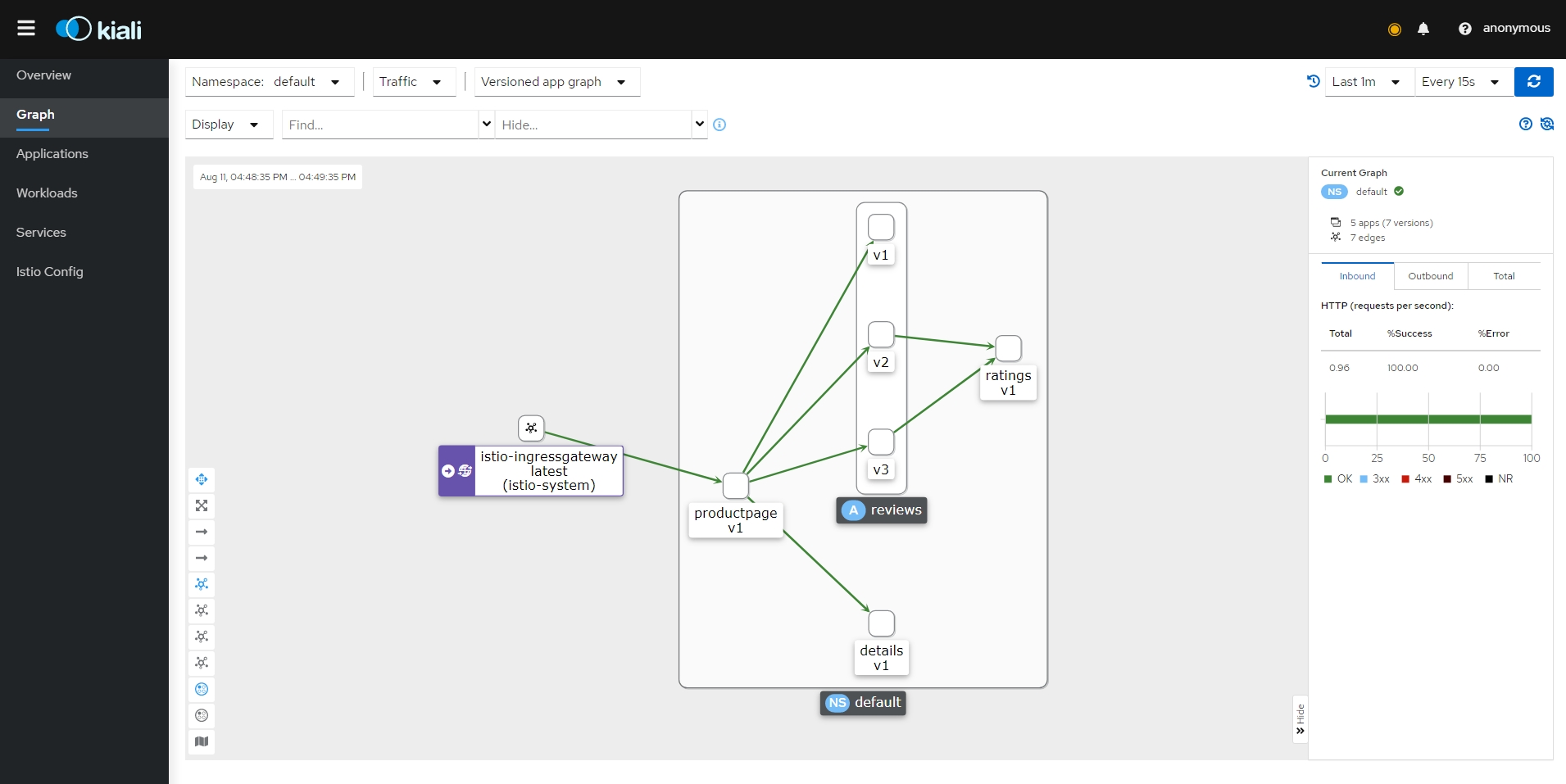Select the productpage v1 node

pyautogui.click(x=736, y=486)
